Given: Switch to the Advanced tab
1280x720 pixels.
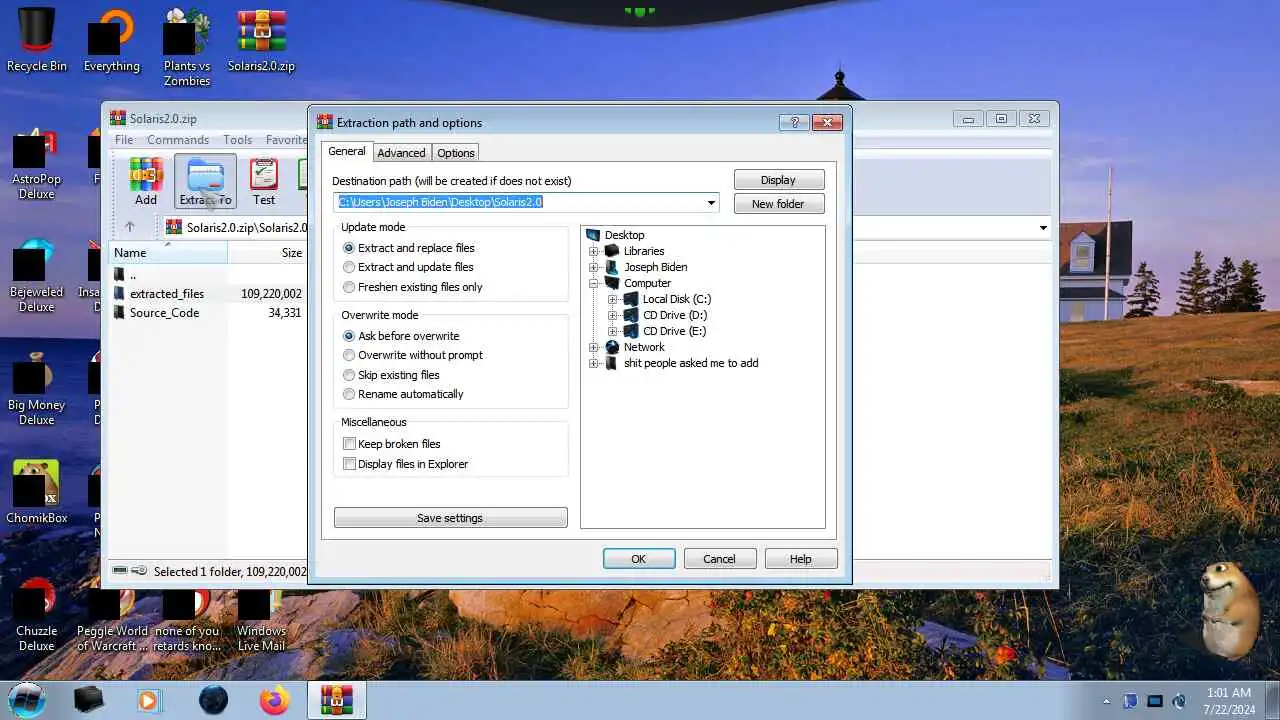Looking at the screenshot, I should 401,153.
